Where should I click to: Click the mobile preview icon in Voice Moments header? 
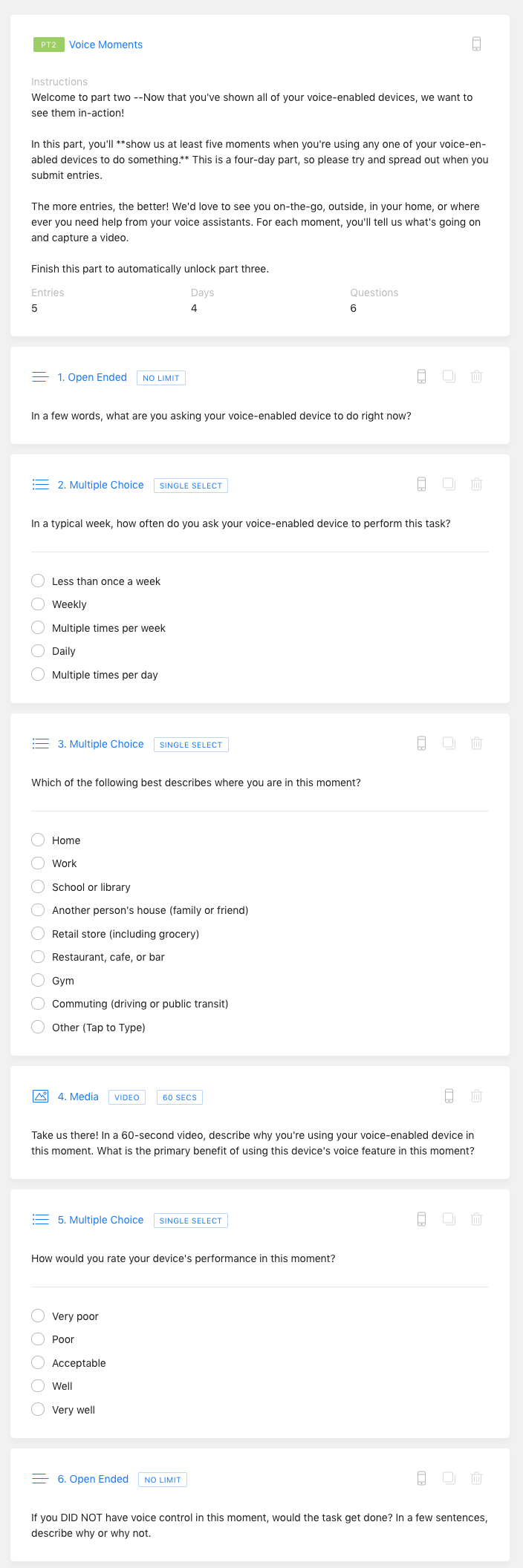point(476,44)
